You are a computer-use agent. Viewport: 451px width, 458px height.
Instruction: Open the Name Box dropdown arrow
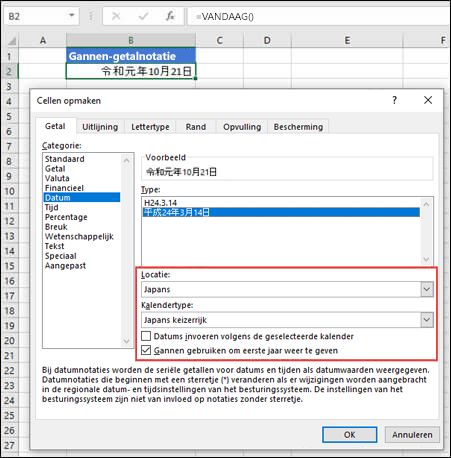click(72, 16)
